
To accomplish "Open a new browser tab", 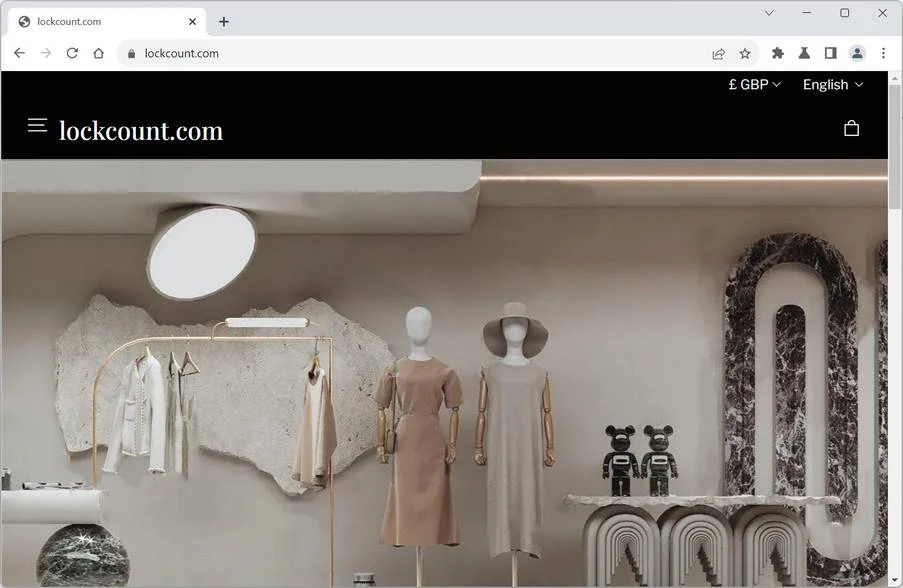I will click(224, 22).
